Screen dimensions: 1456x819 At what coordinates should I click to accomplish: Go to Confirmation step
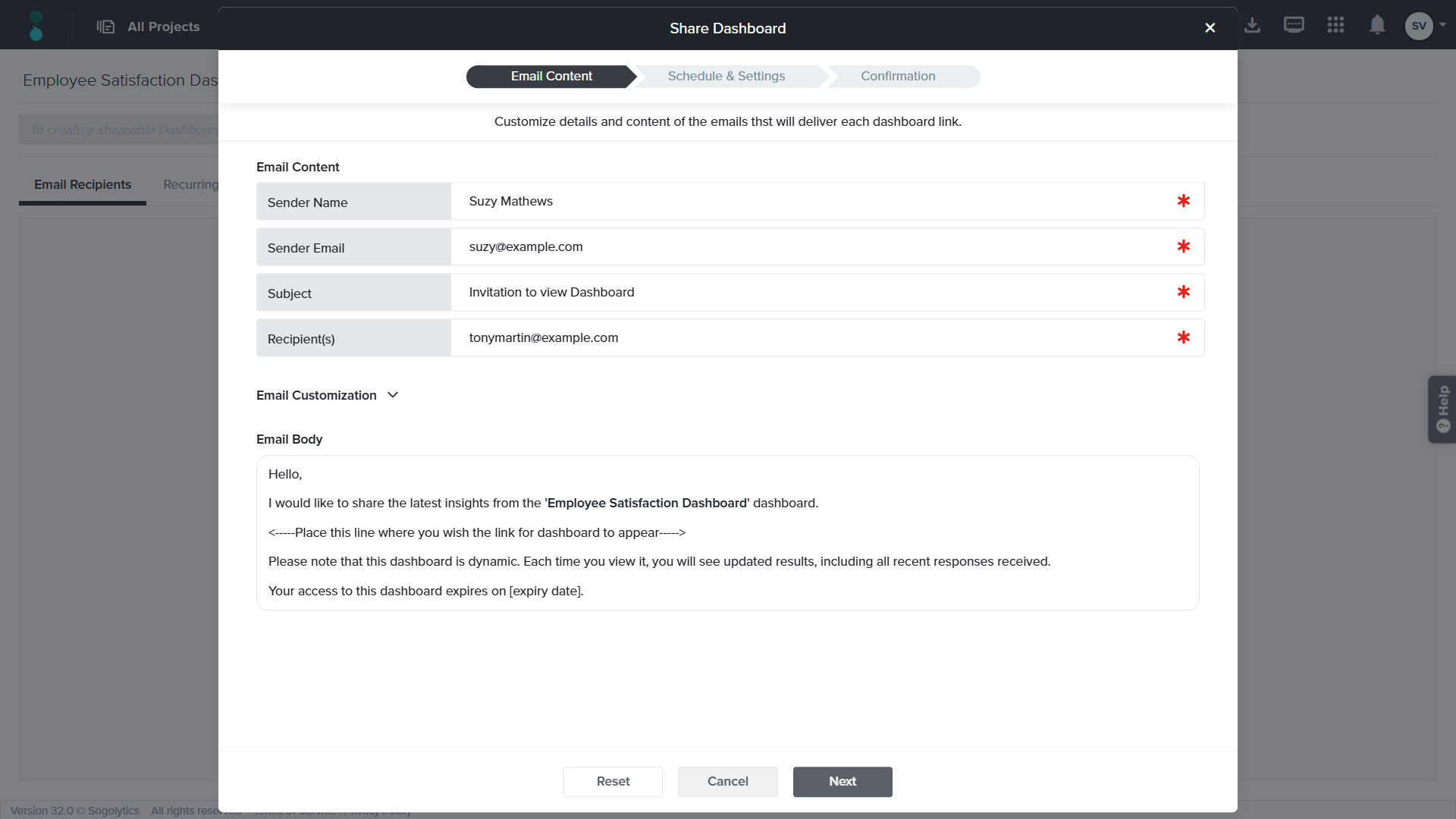coord(898,77)
